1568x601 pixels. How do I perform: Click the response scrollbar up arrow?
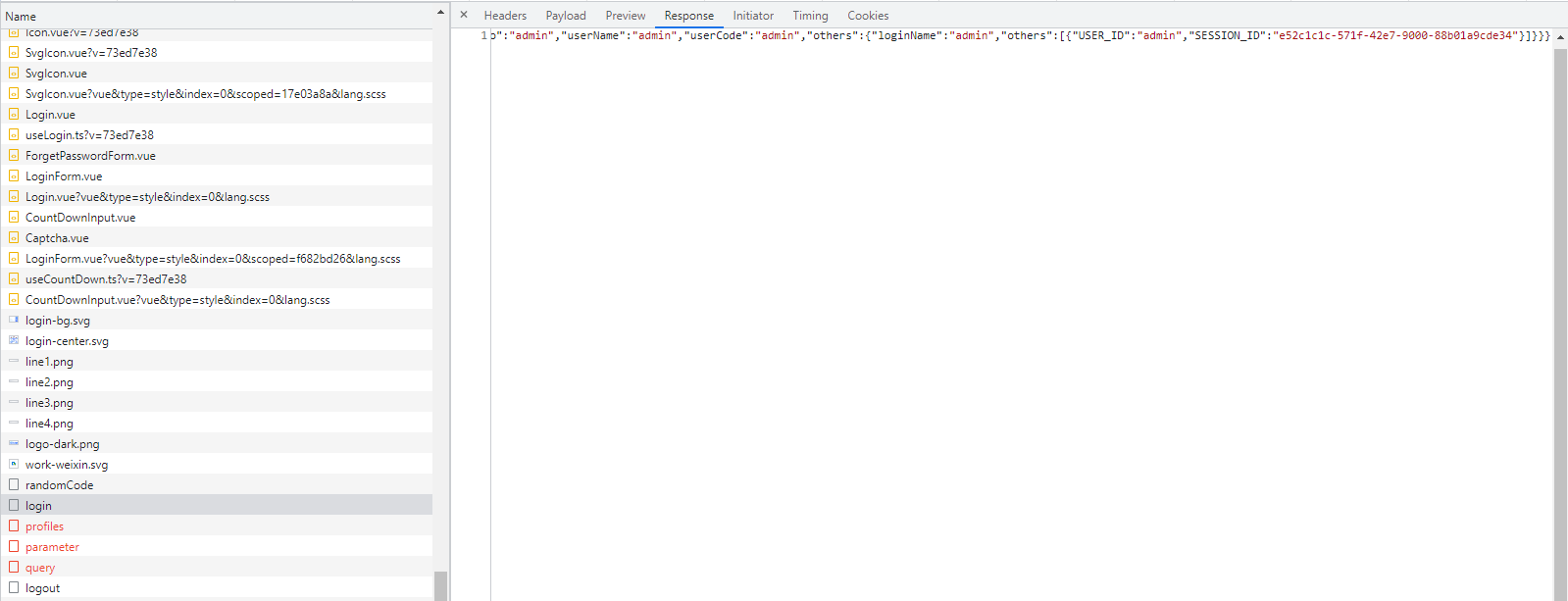[x=1560, y=37]
